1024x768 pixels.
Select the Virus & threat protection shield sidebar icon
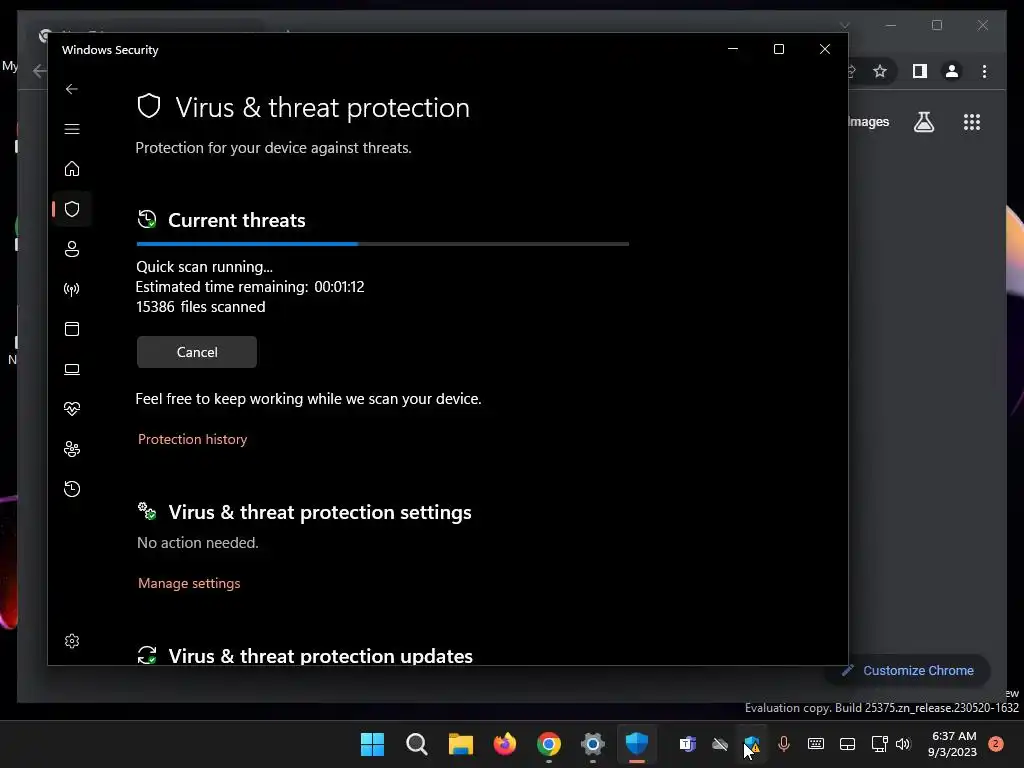(72, 209)
